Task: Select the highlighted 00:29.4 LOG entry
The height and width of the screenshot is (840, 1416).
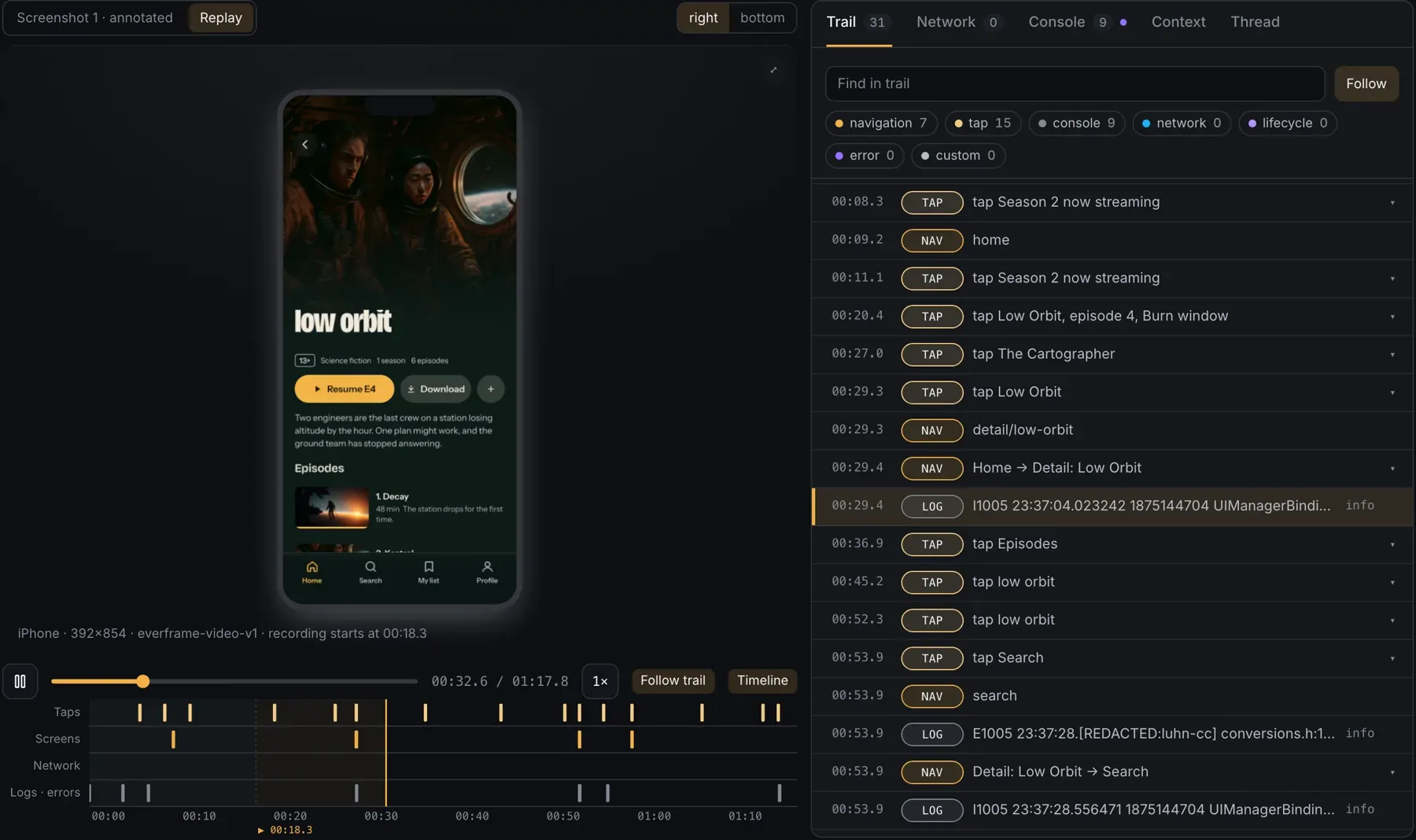Action: tap(1112, 506)
